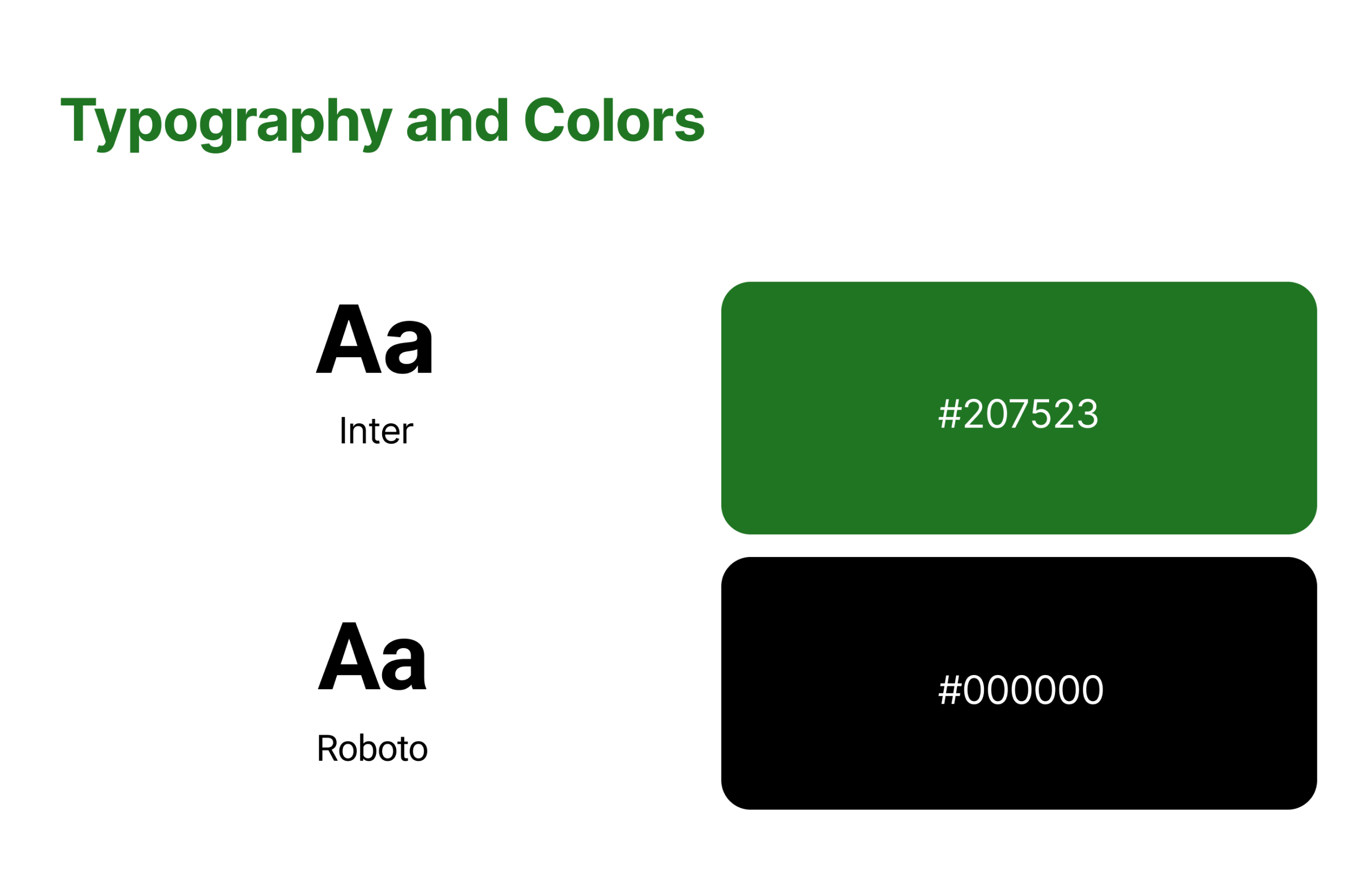
Task: Select the black #000000 color swatch
Action: (x=1019, y=683)
